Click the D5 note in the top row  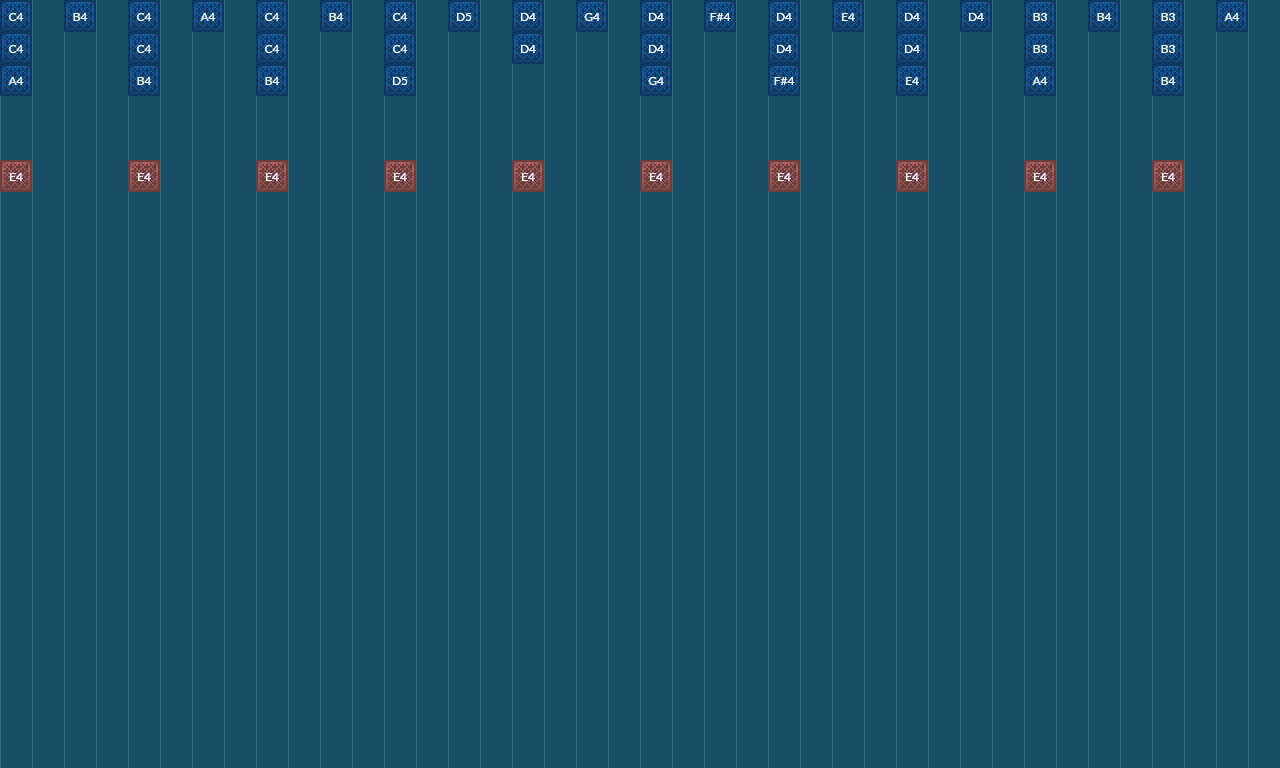(464, 16)
